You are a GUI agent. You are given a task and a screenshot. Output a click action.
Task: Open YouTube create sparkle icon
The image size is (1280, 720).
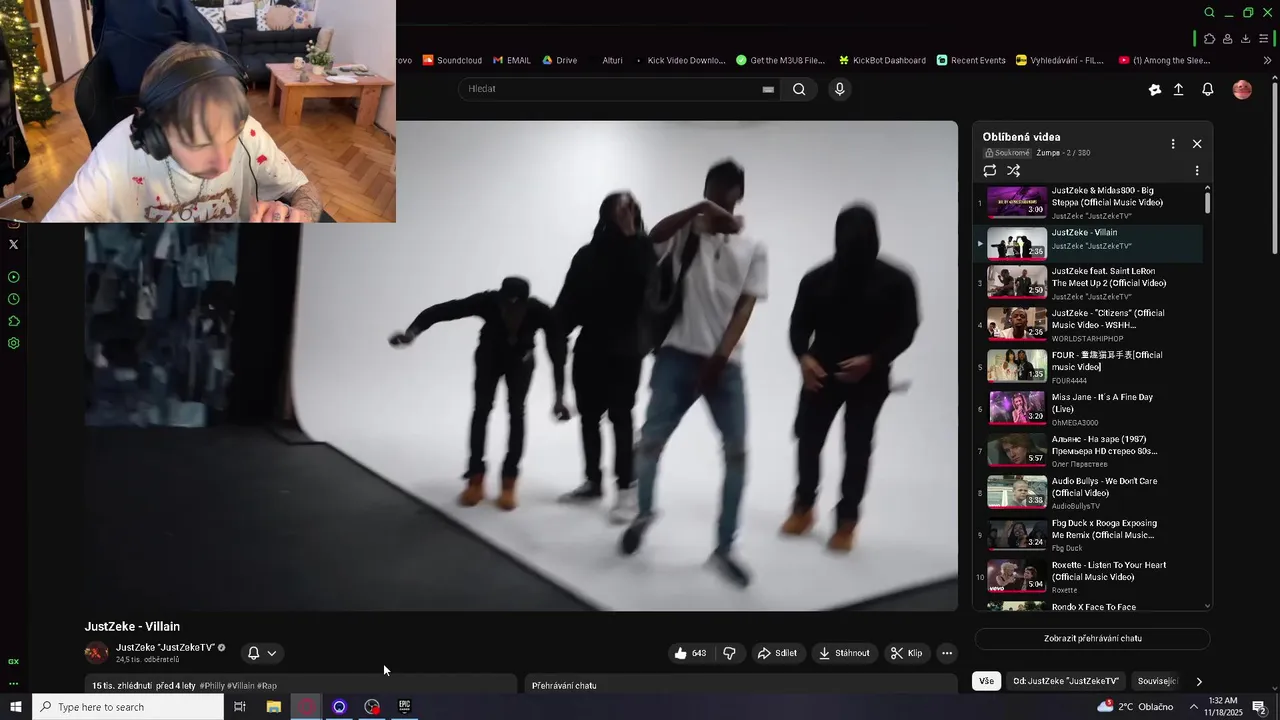pyautogui.click(x=1155, y=89)
